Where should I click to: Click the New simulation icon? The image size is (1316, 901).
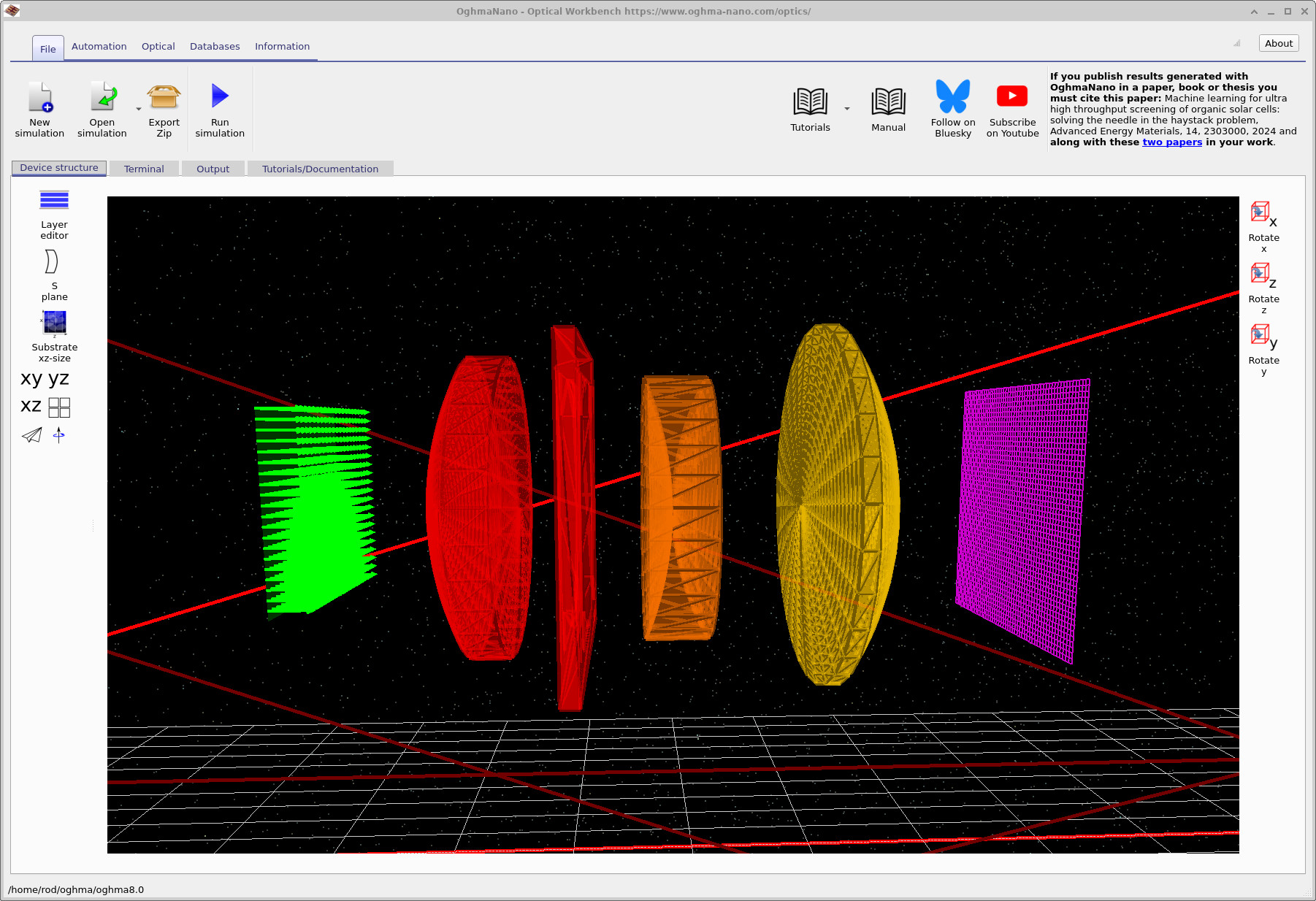tap(39, 98)
